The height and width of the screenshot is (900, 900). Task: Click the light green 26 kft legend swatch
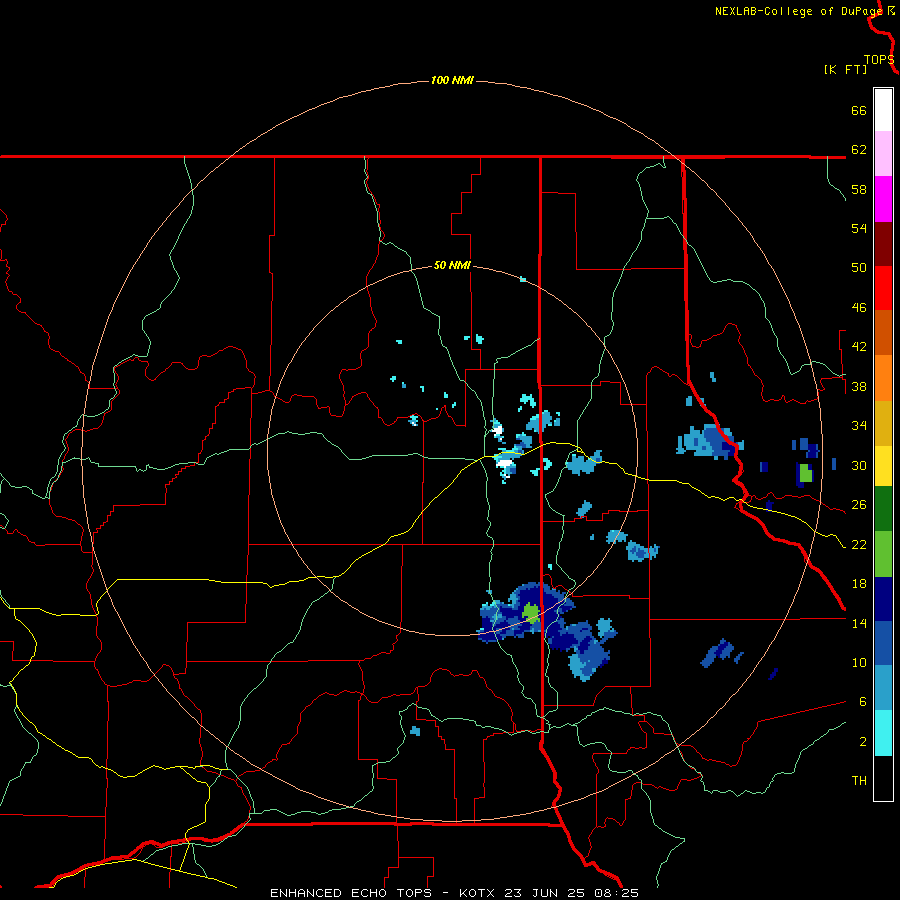click(x=883, y=554)
